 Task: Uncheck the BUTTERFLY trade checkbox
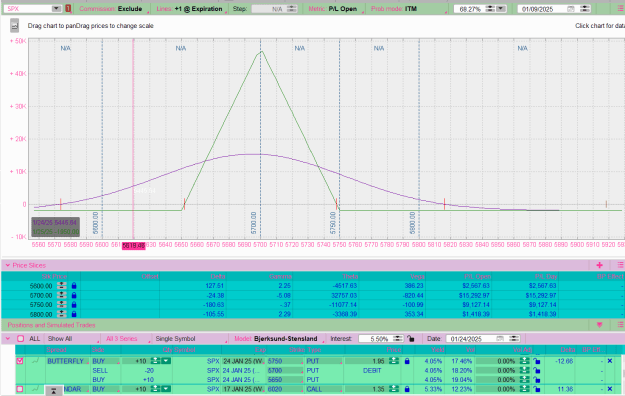20,361
